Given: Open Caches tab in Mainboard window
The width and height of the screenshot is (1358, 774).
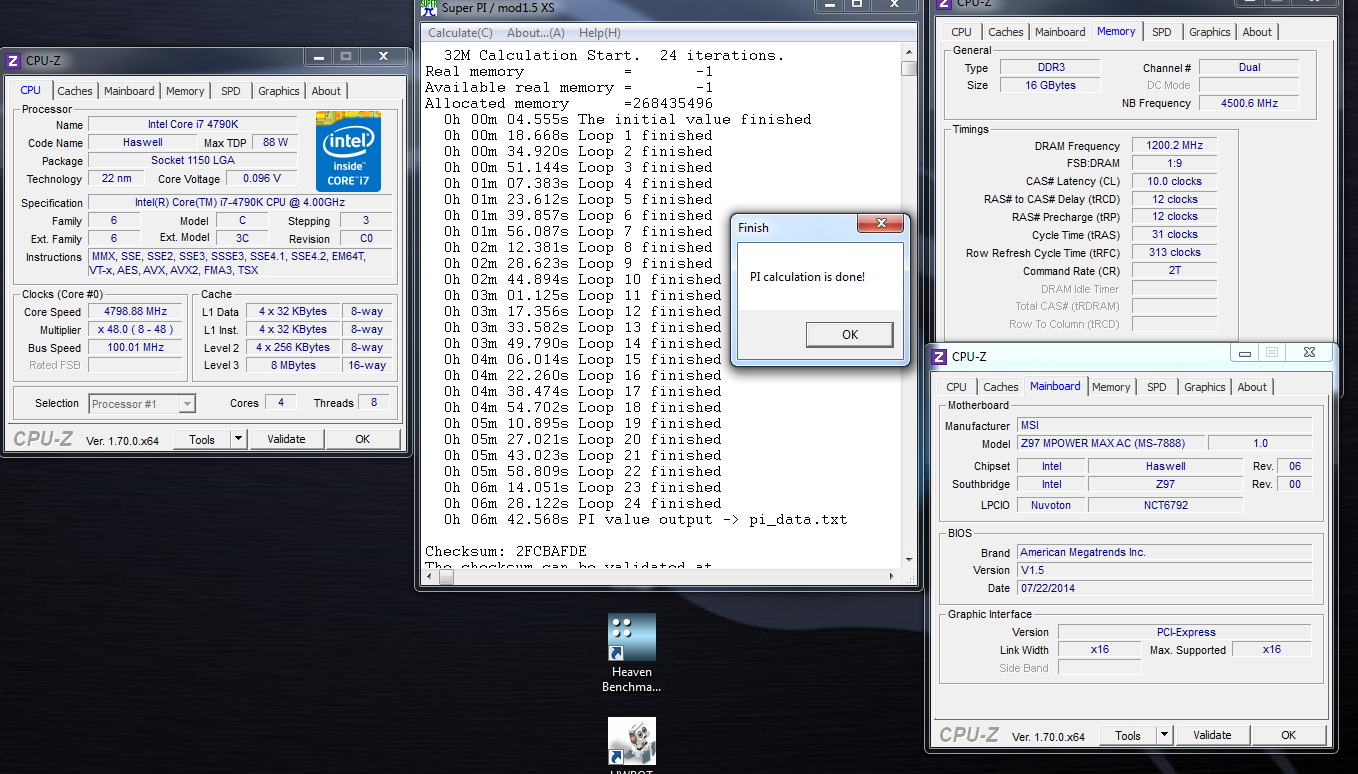Looking at the screenshot, I should [x=1001, y=387].
